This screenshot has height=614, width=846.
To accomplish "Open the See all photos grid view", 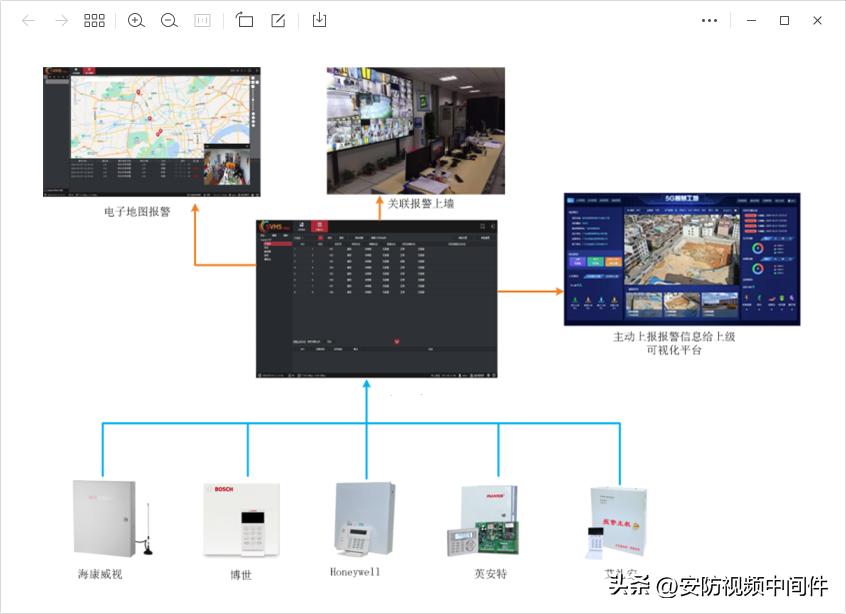I will (94, 20).
